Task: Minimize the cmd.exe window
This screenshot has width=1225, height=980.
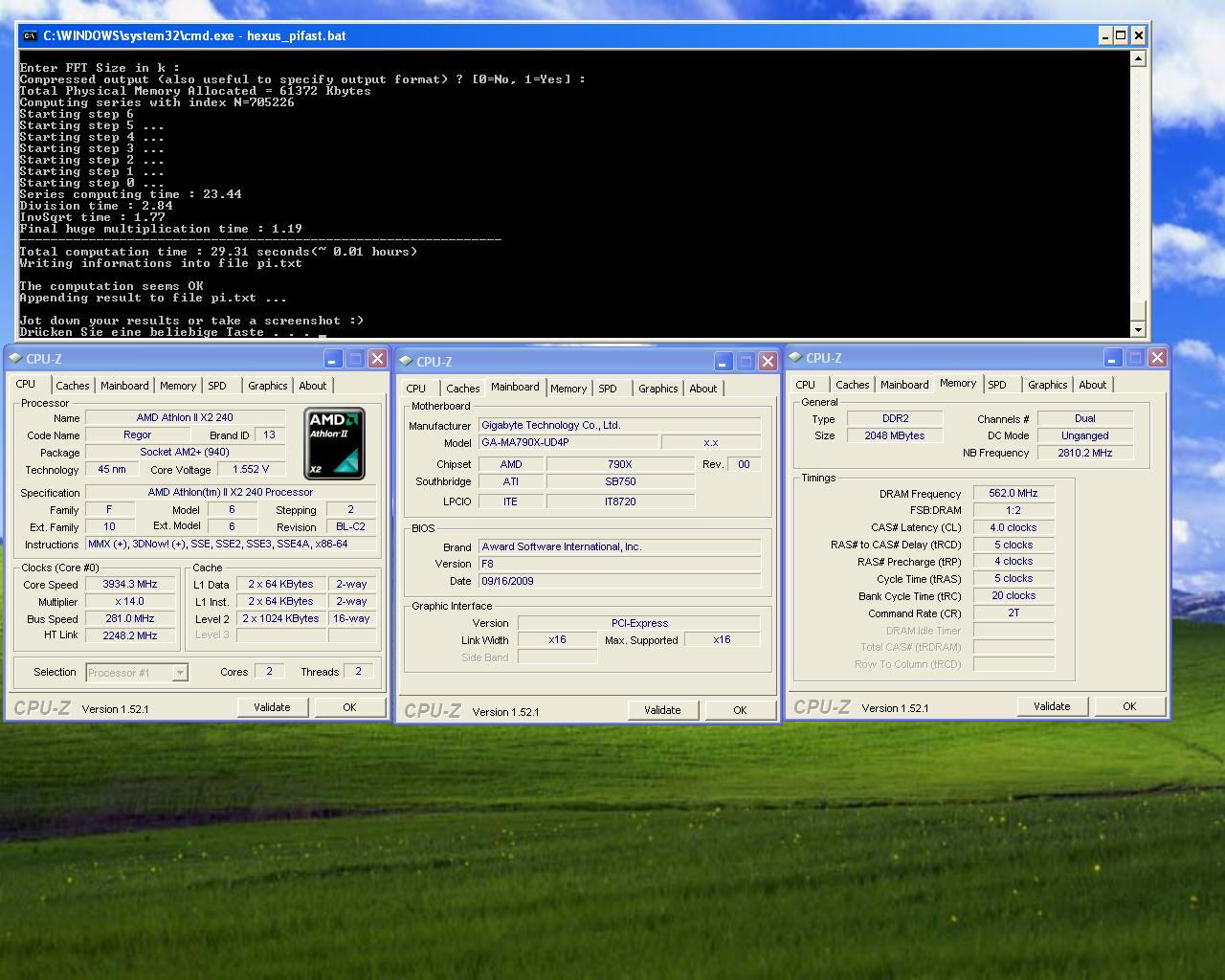Action: pyautogui.click(x=1103, y=35)
